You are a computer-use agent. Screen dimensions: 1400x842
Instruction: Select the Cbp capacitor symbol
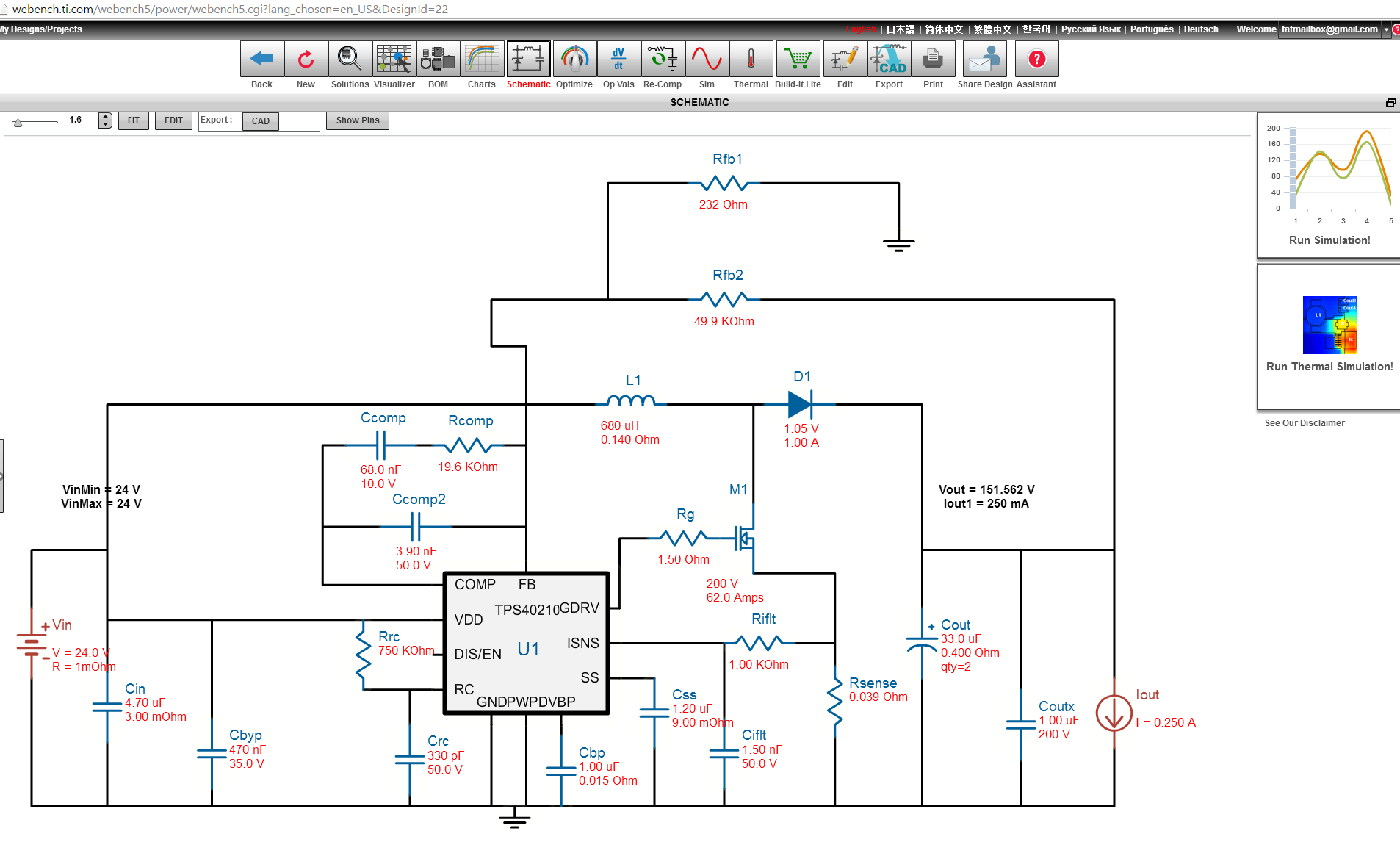561,771
